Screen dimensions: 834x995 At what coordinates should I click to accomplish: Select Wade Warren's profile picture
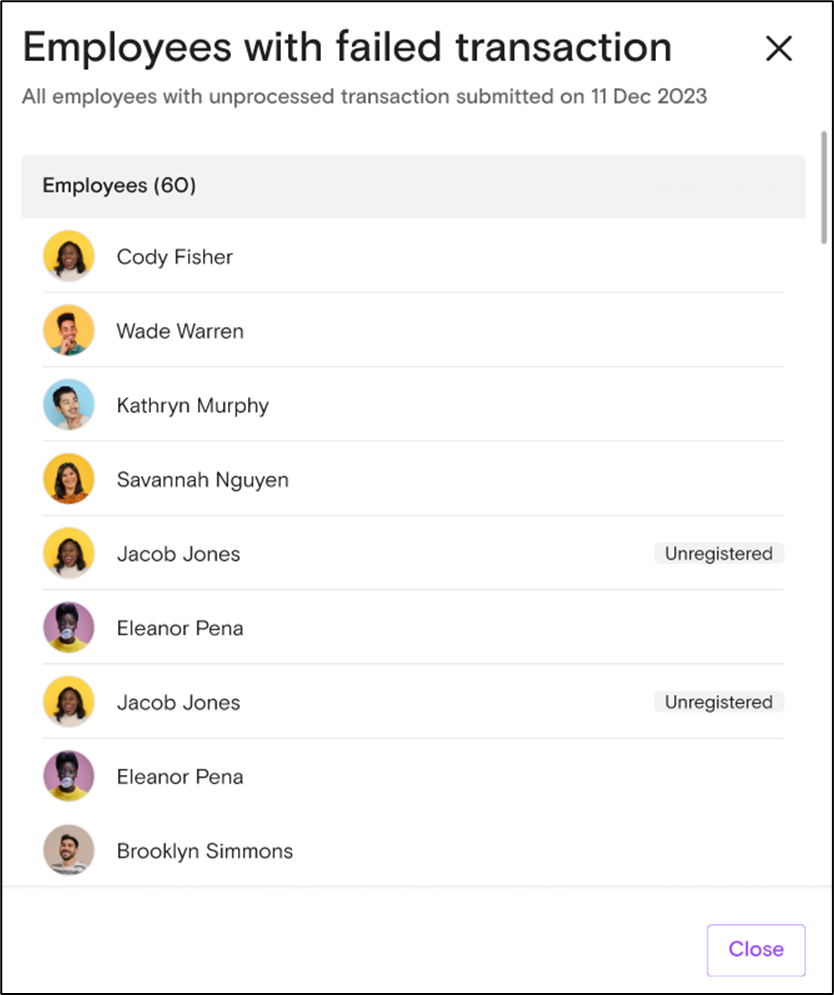[x=69, y=331]
